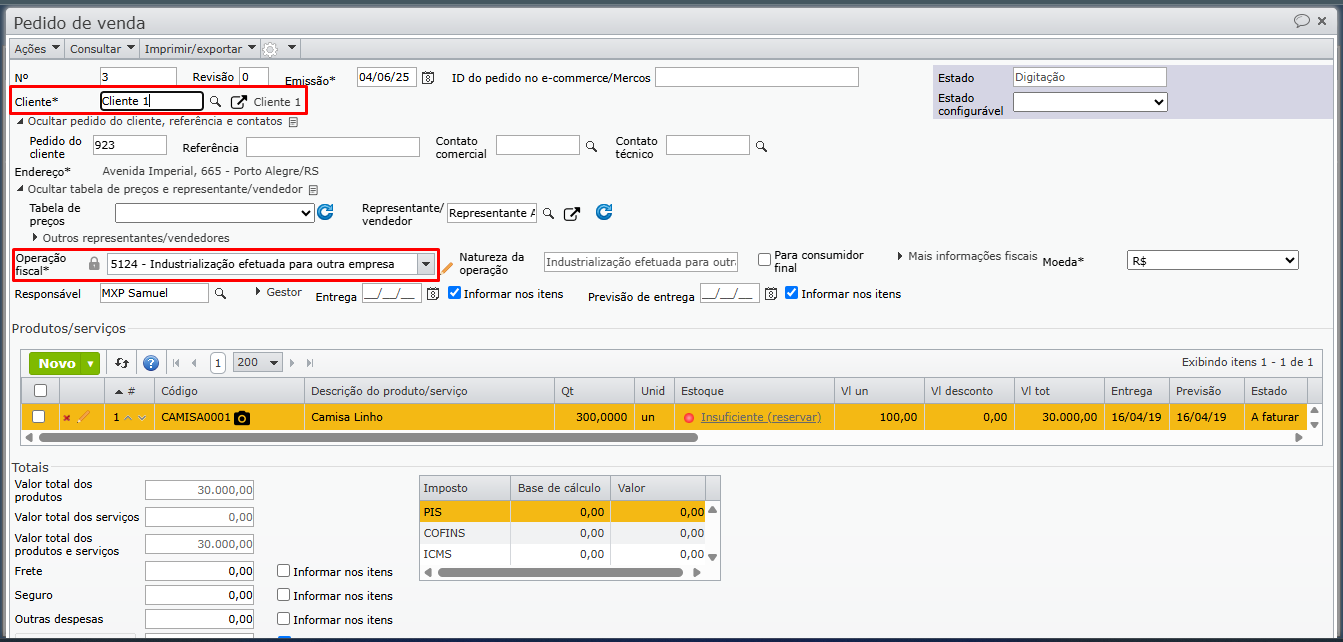This screenshot has height=642, width=1343.
Task: Click the Pedido do cliente input field
Action: (131, 146)
